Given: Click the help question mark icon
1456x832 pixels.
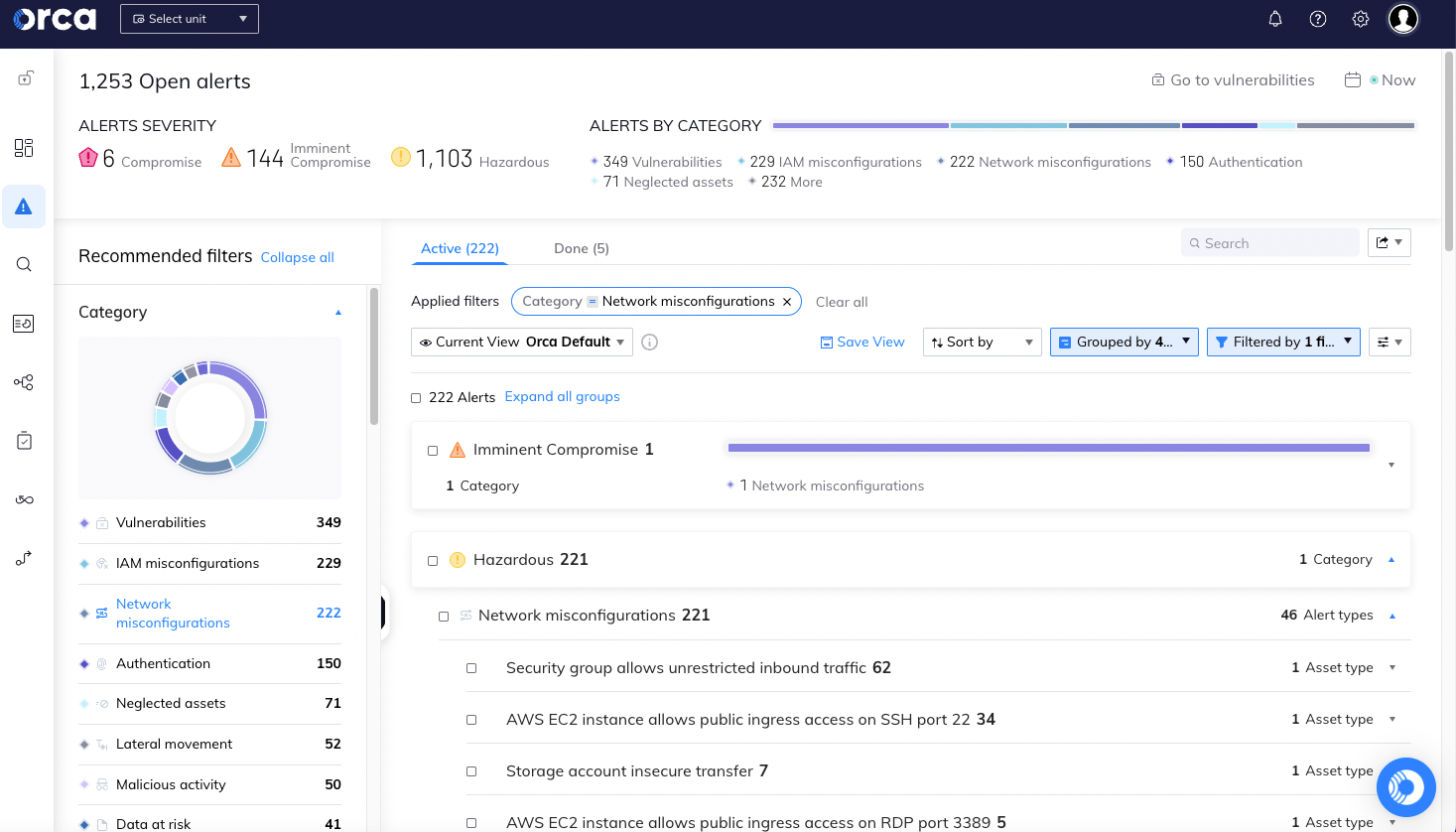Looking at the screenshot, I should 1317,18.
